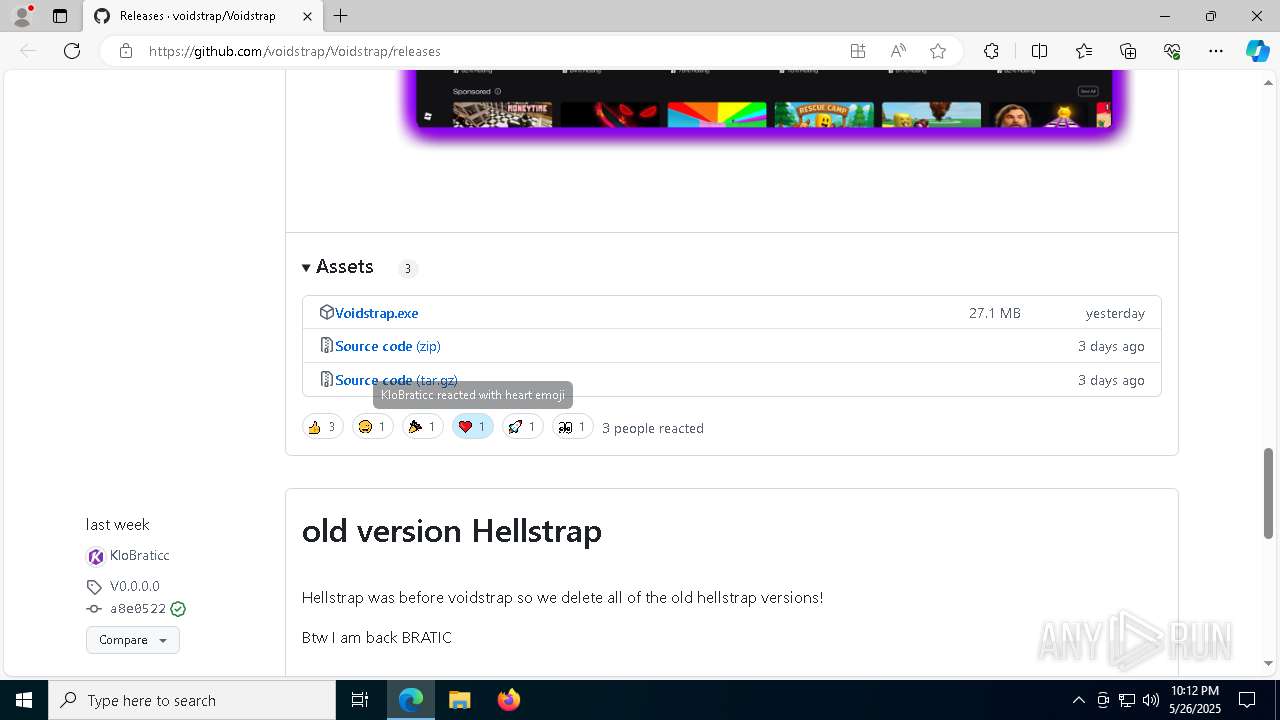Click the scrollbar down arrow
The image size is (1280, 720).
point(1269,663)
